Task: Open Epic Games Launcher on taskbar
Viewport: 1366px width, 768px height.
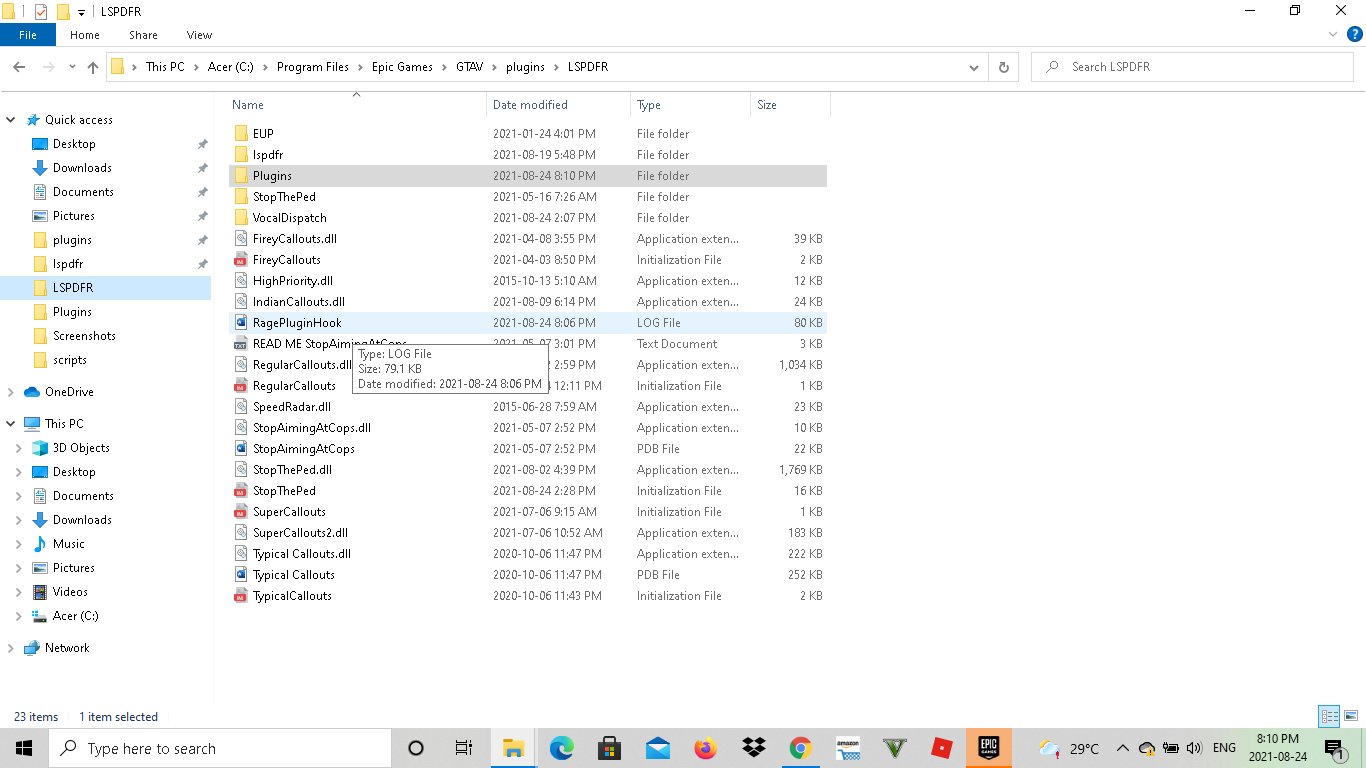Action: [x=988, y=748]
